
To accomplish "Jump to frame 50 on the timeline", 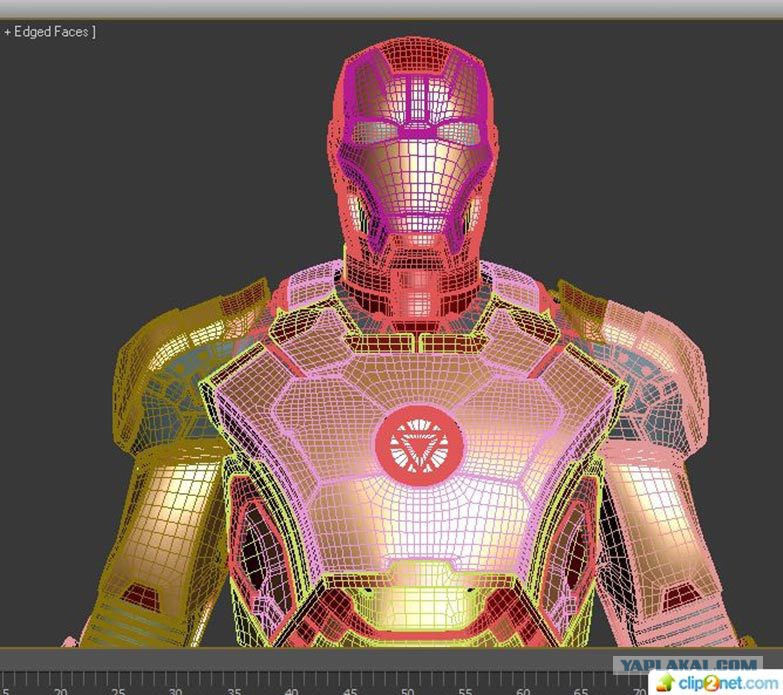I will click(408, 691).
